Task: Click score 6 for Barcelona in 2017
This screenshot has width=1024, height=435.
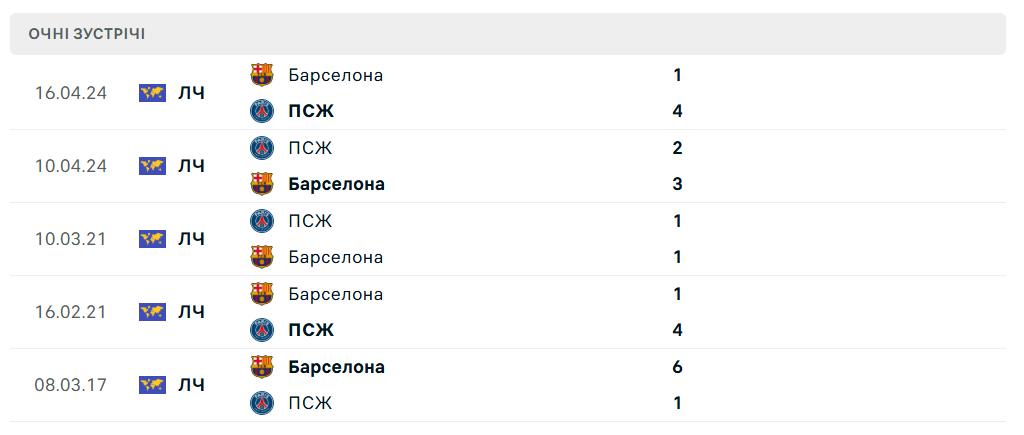Action: point(678,367)
